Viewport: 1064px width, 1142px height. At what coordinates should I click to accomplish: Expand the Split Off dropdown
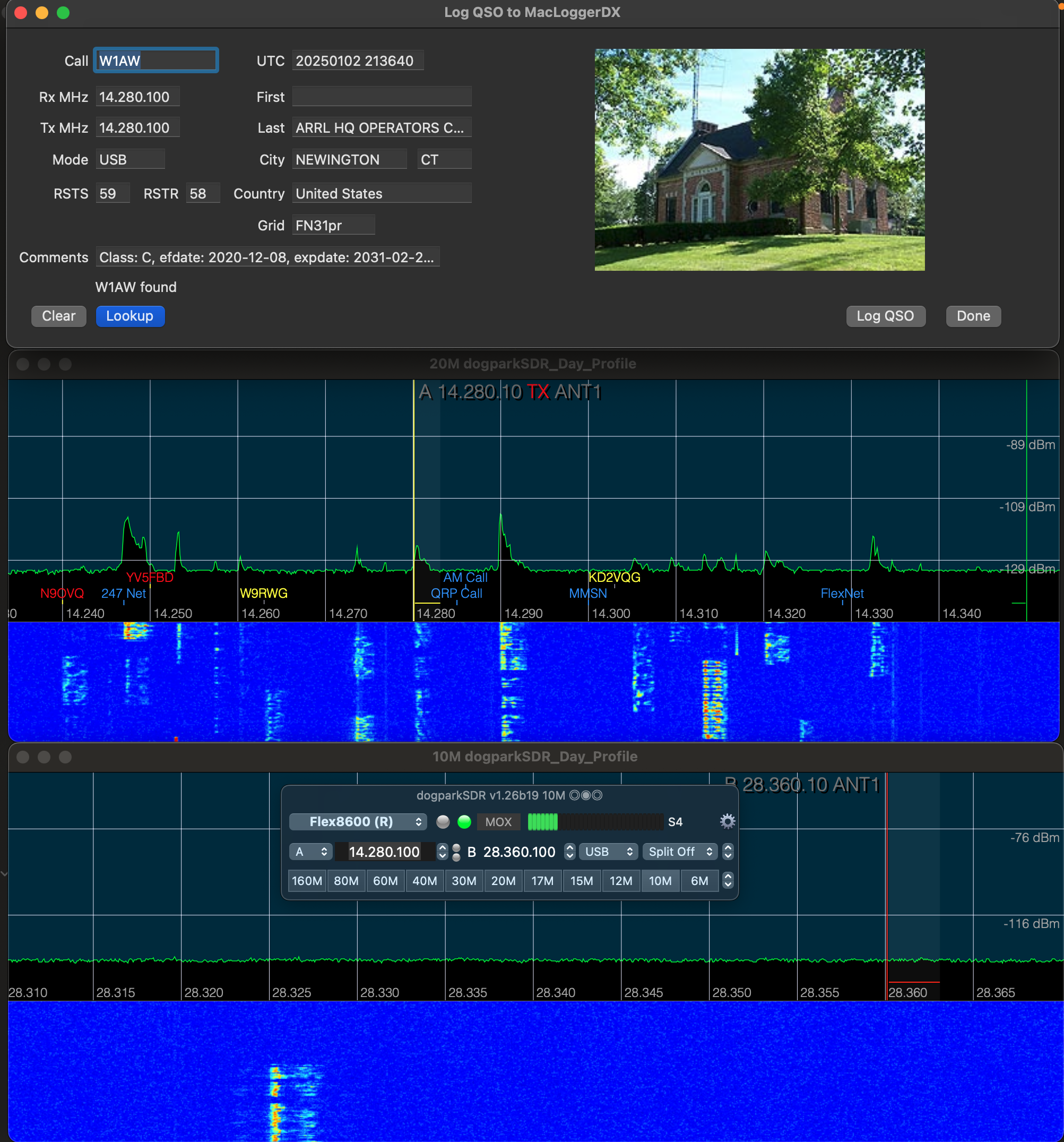coord(679,852)
